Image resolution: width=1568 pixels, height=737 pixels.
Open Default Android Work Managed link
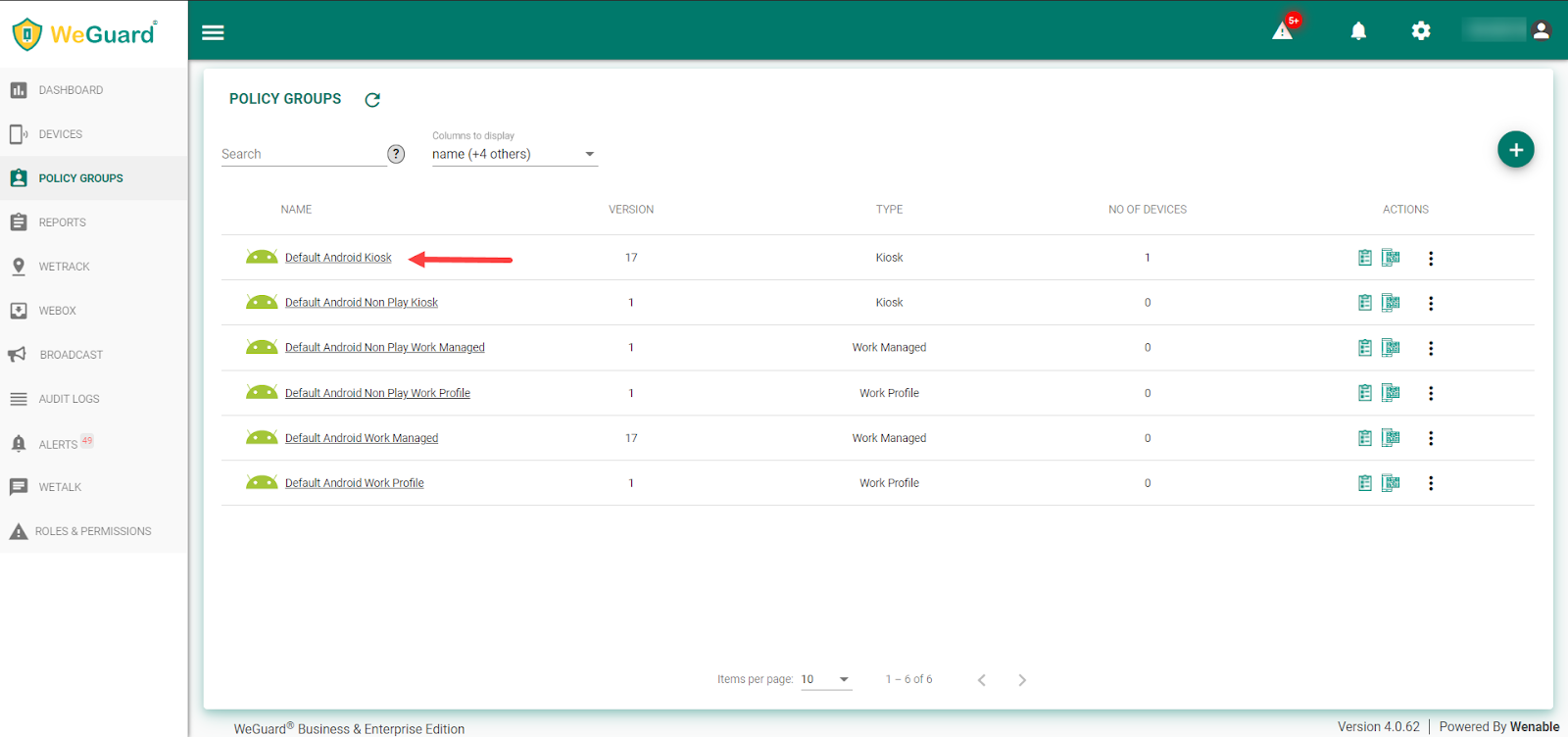(362, 438)
